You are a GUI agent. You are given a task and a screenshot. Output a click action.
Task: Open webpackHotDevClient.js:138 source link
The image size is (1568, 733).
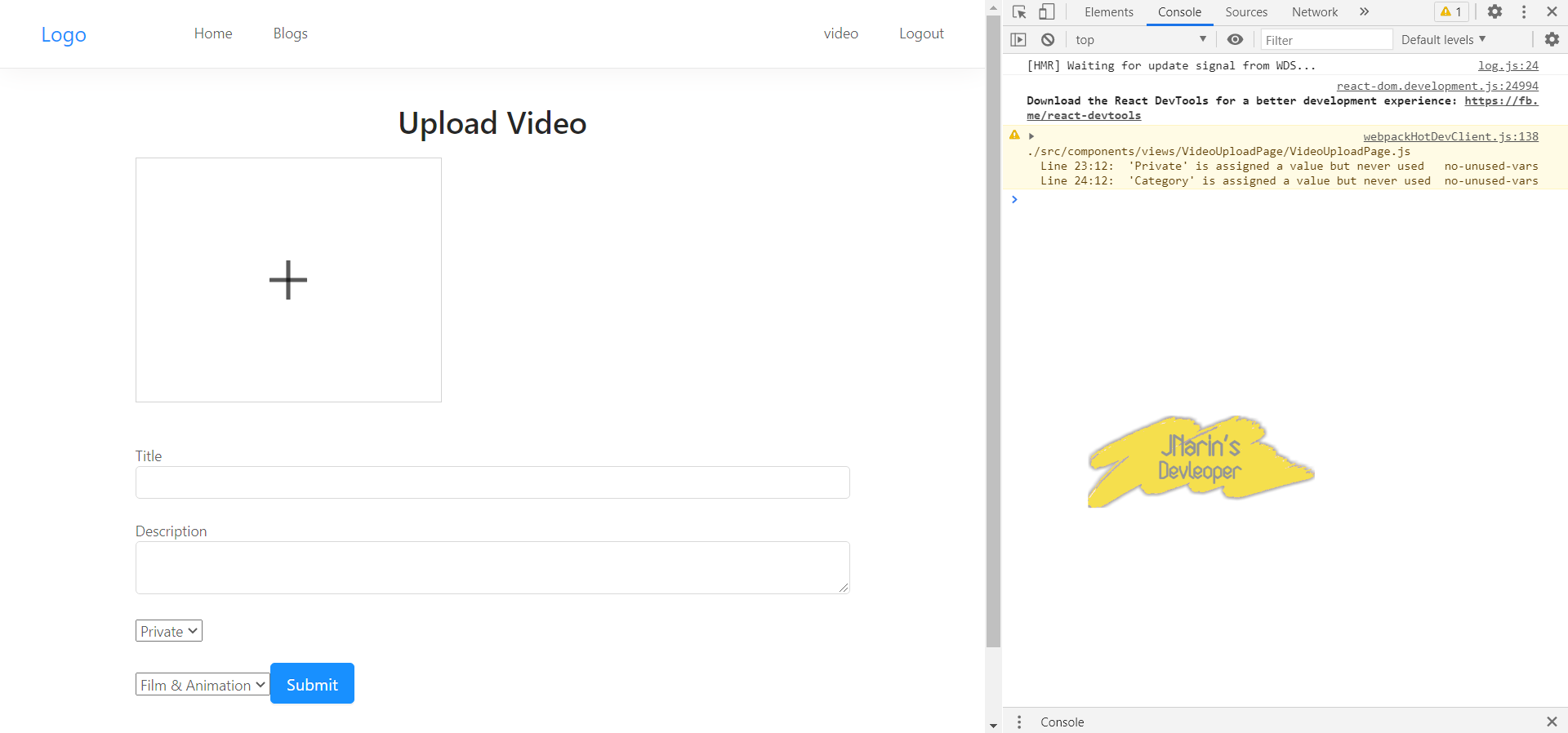pyautogui.click(x=1450, y=136)
